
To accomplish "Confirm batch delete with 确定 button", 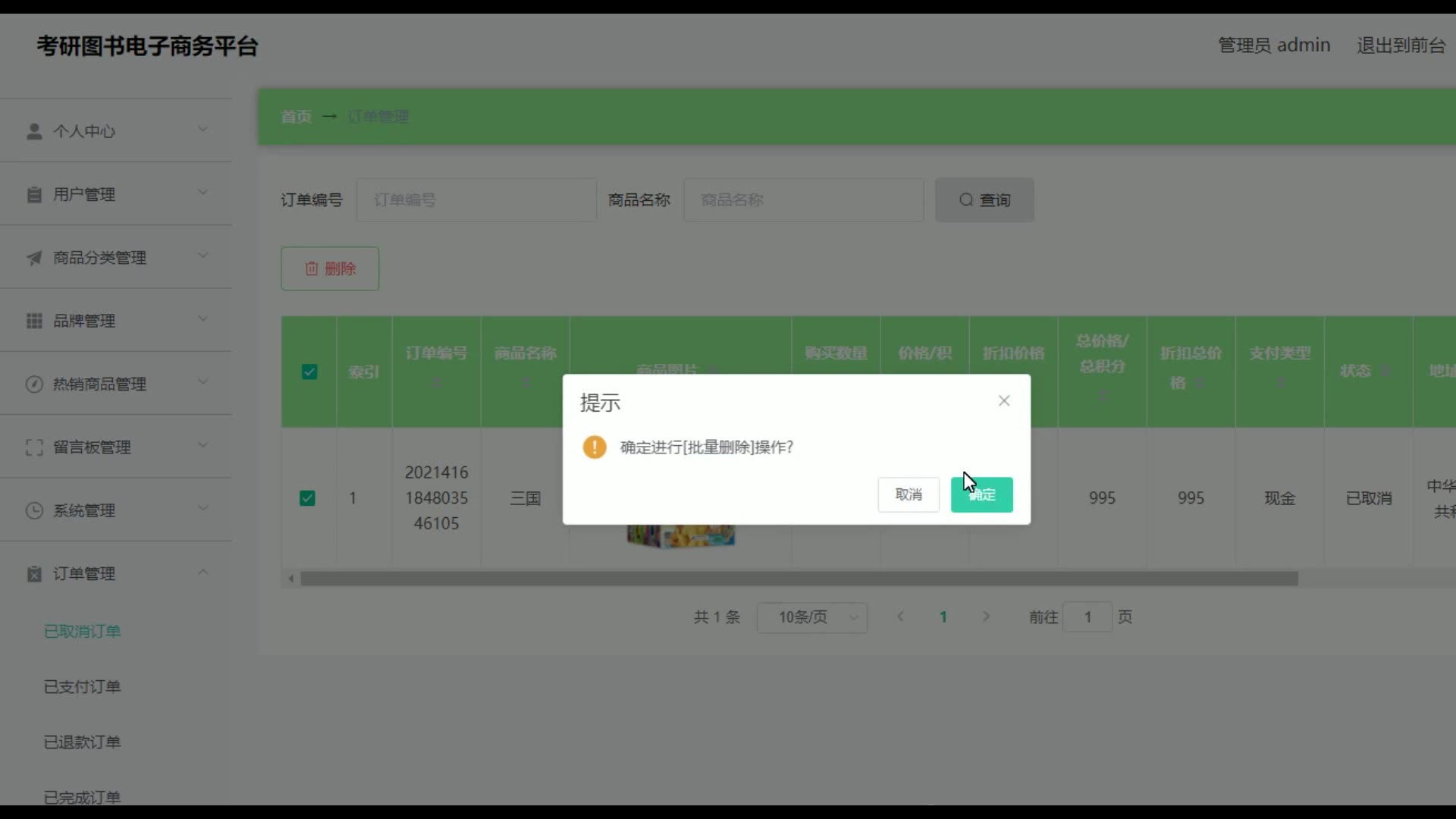I will 981,494.
